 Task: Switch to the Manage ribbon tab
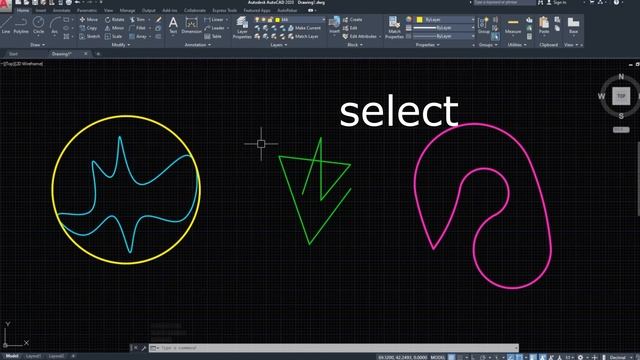pos(127,10)
